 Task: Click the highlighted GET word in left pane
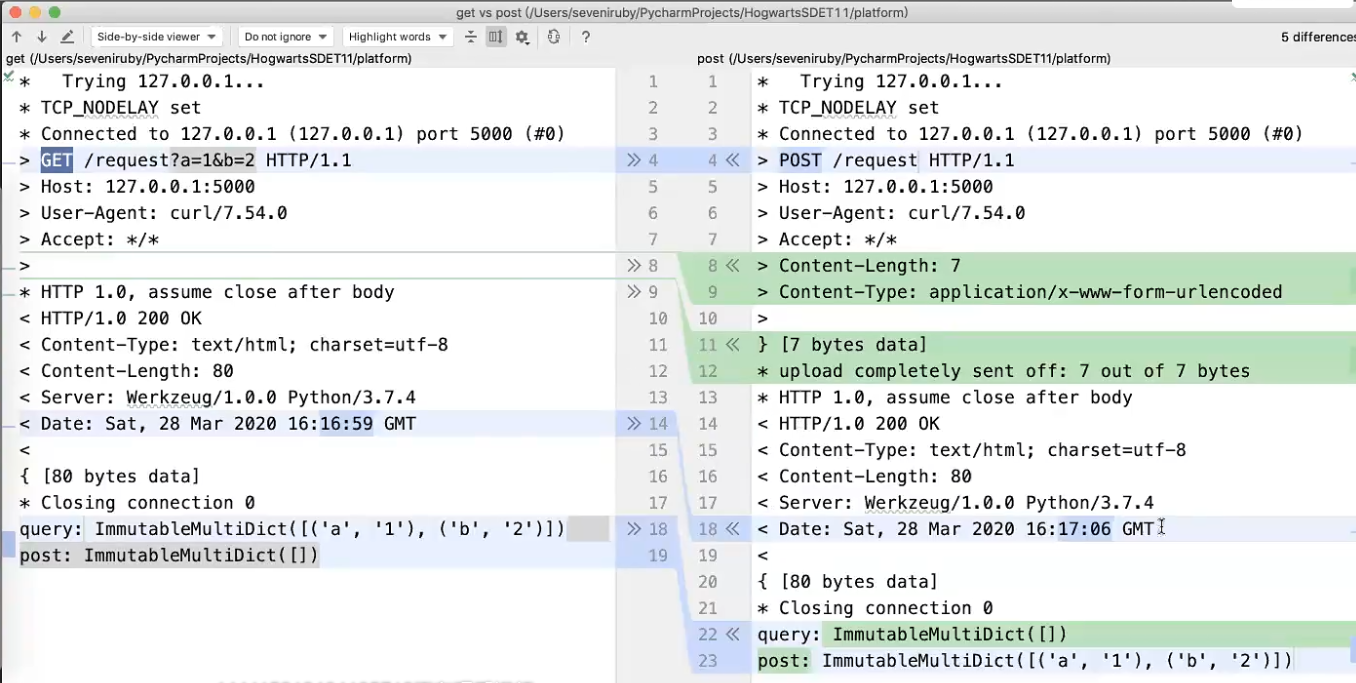[x=56, y=160]
